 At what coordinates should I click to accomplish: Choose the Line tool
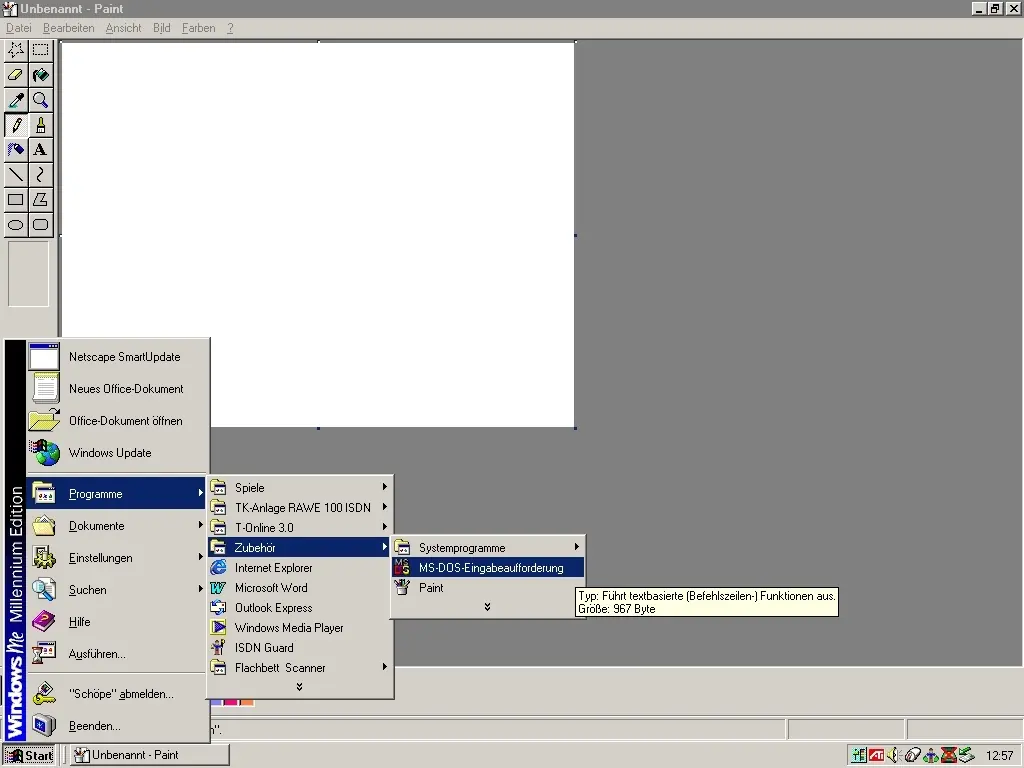coord(16,174)
